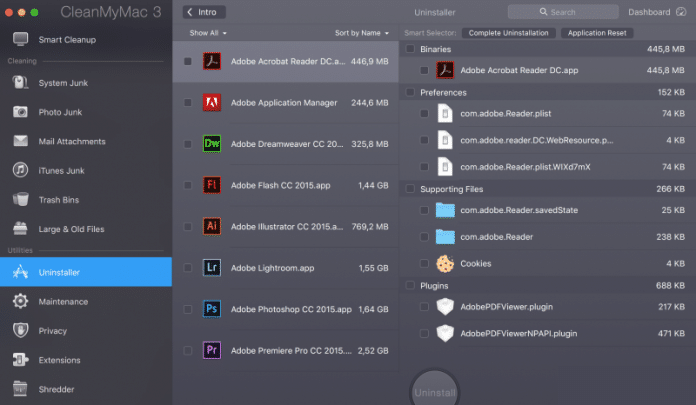Click the Extensions icon

point(20,360)
